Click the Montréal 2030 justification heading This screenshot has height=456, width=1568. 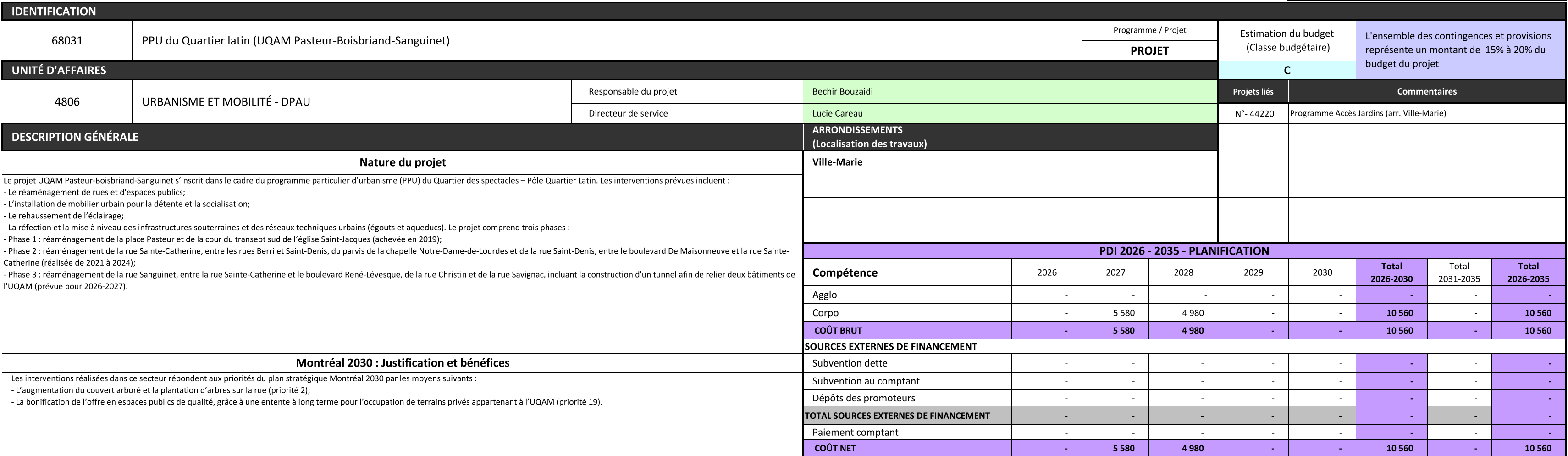click(403, 363)
